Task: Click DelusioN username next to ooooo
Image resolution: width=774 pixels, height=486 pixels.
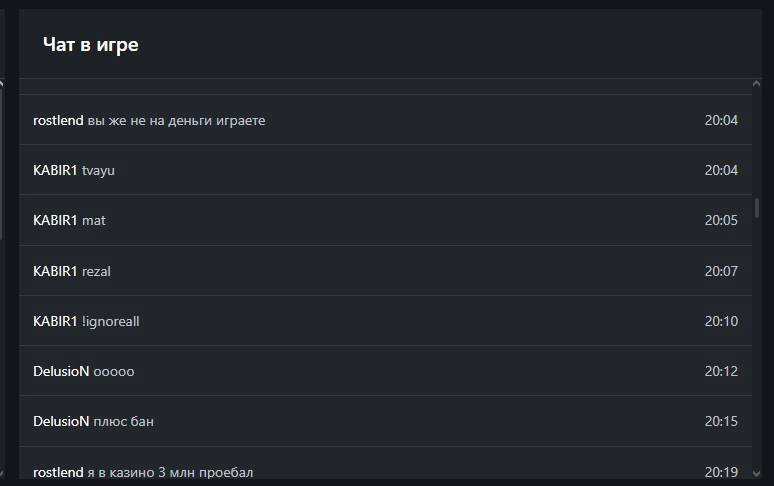Action: [x=61, y=371]
